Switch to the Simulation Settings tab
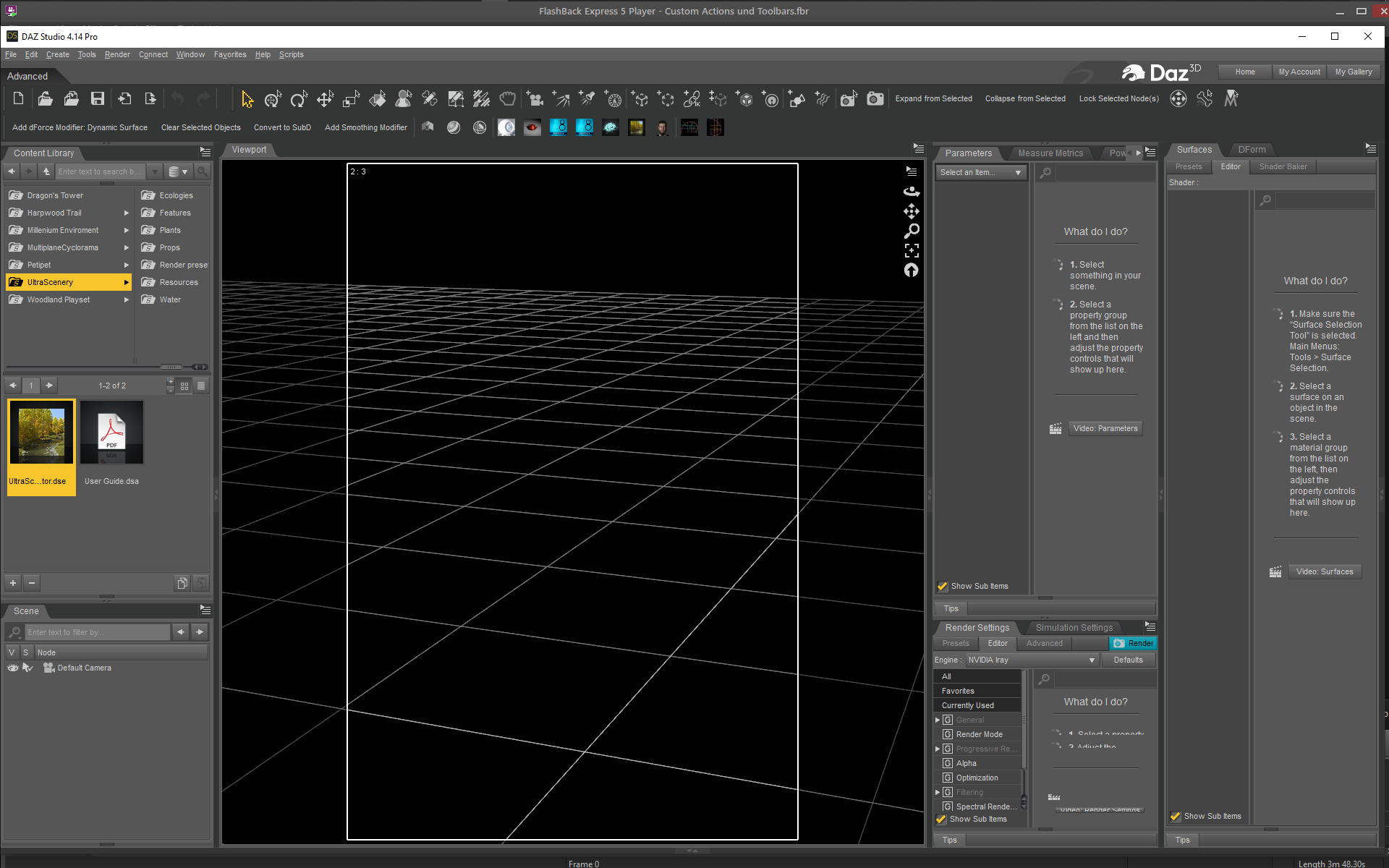Image resolution: width=1389 pixels, height=868 pixels. click(x=1074, y=627)
